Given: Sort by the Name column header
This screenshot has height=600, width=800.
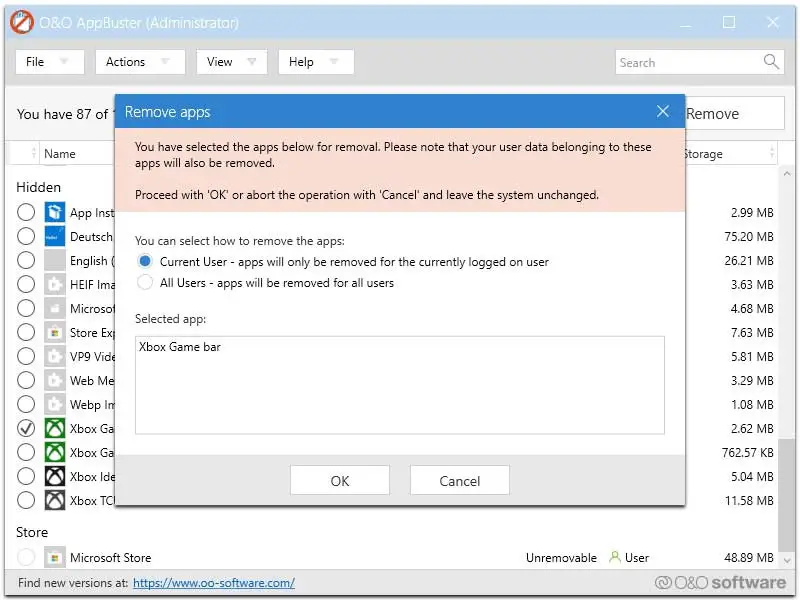Looking at the screenshot, I should click(60, 154).
